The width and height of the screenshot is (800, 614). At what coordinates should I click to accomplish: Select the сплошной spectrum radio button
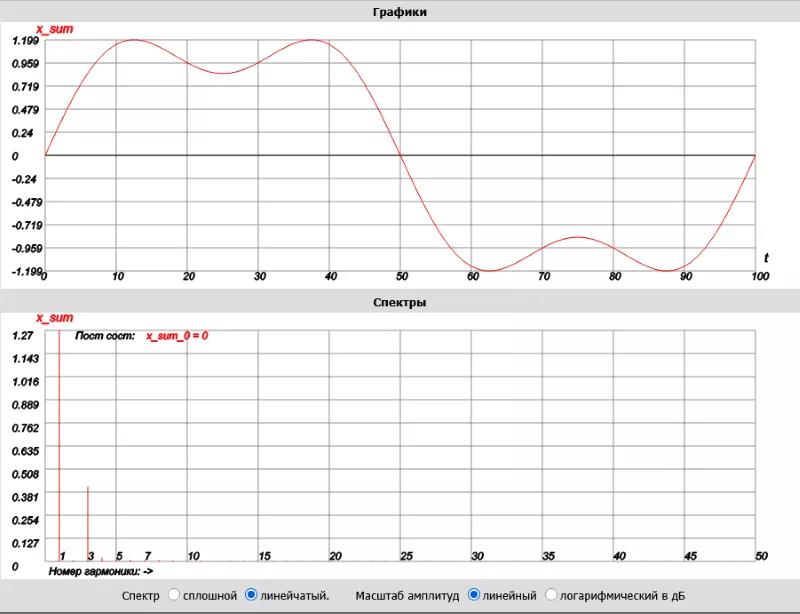[x=174, y=595]
